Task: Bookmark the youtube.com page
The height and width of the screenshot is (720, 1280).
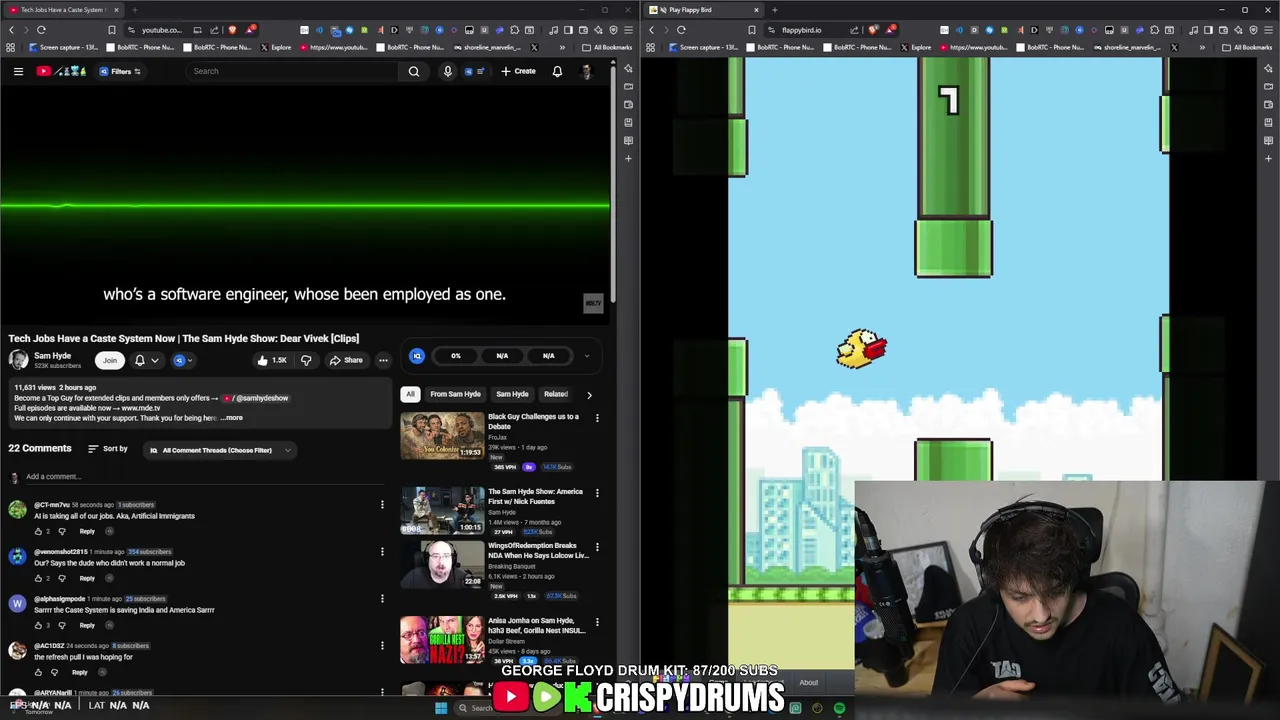Action: (112, 30)
